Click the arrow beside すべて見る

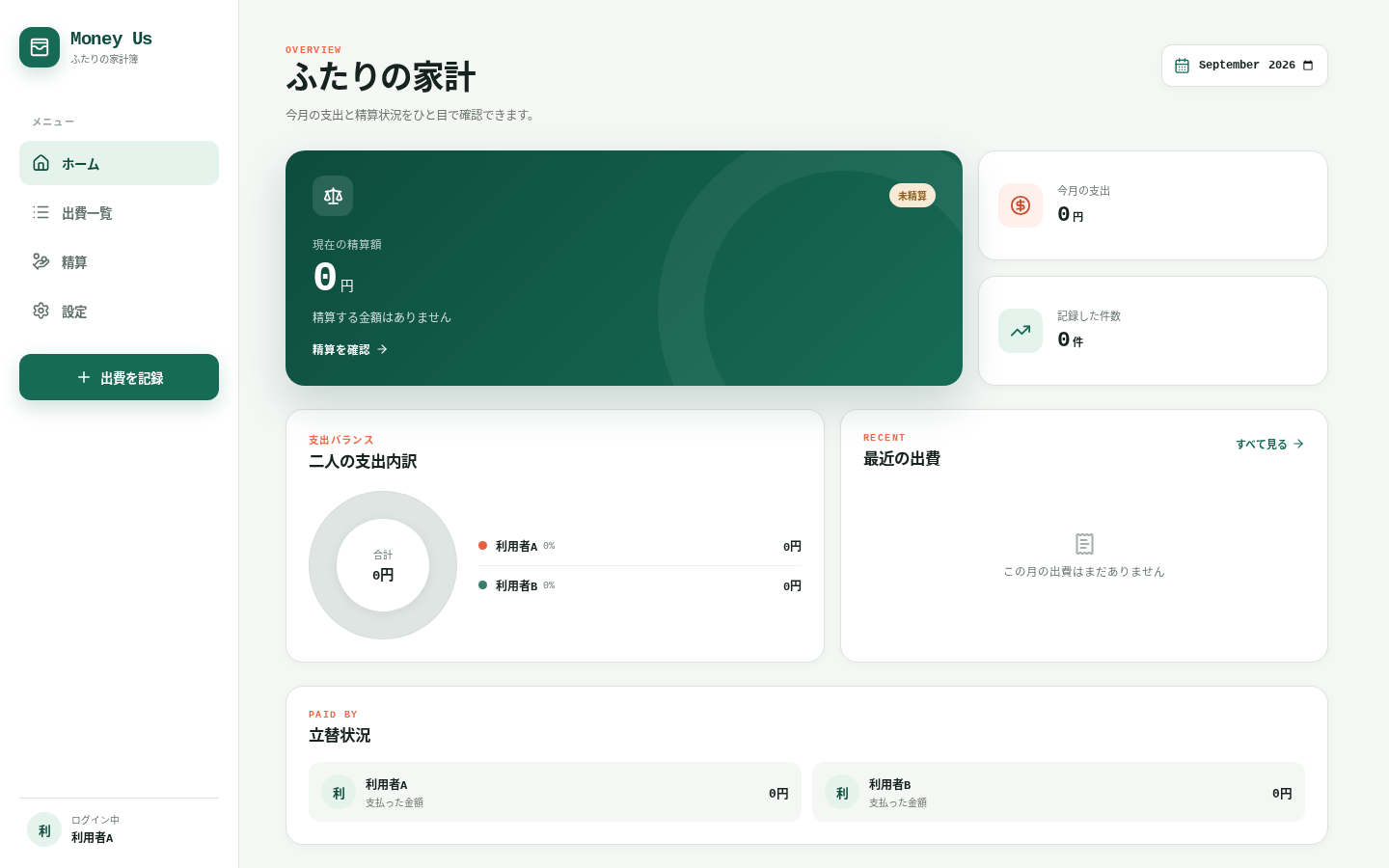coord(1298,444)
